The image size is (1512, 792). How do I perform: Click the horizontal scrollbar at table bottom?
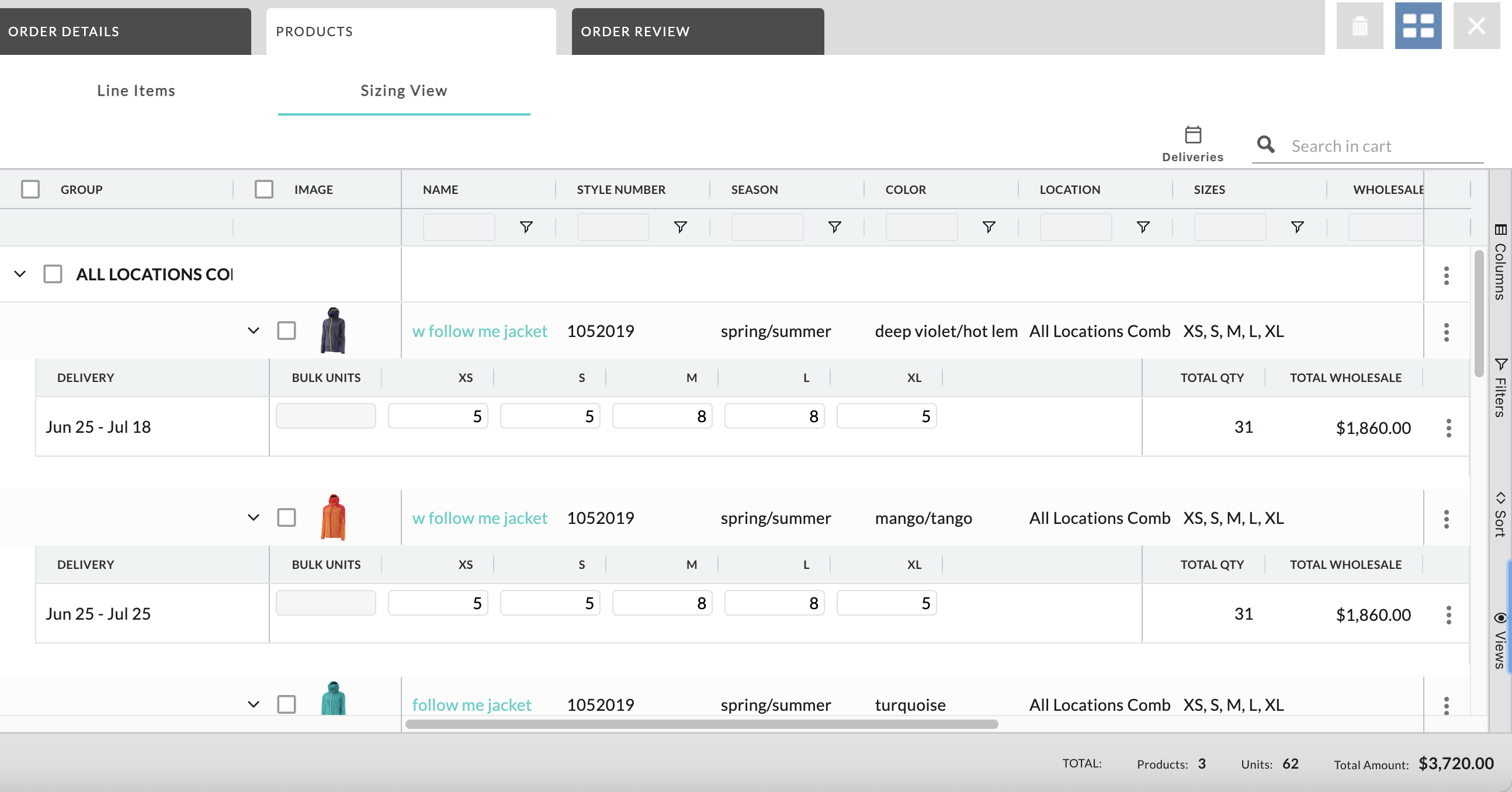[702, 724]
